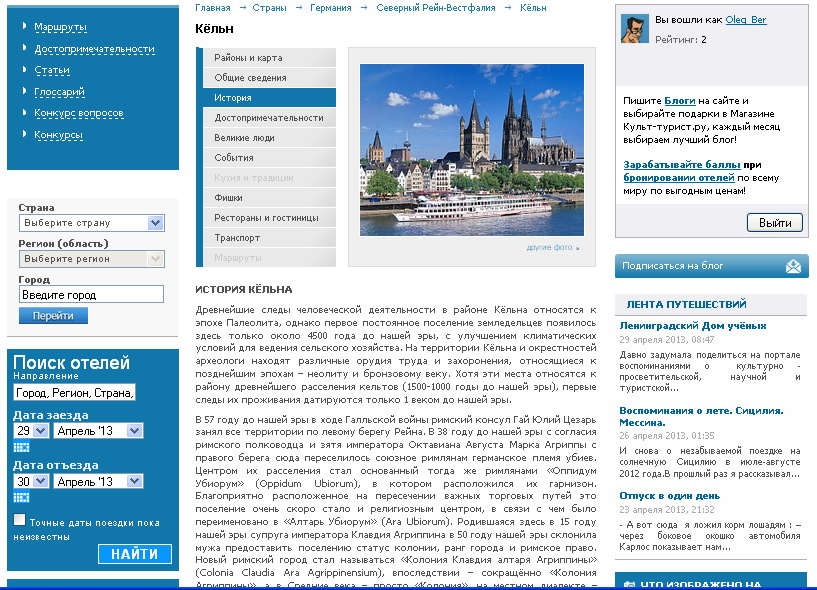Enable Точные даты поездки пока неизвестны checkbox

pyautogui.click(x=19, y=520)
